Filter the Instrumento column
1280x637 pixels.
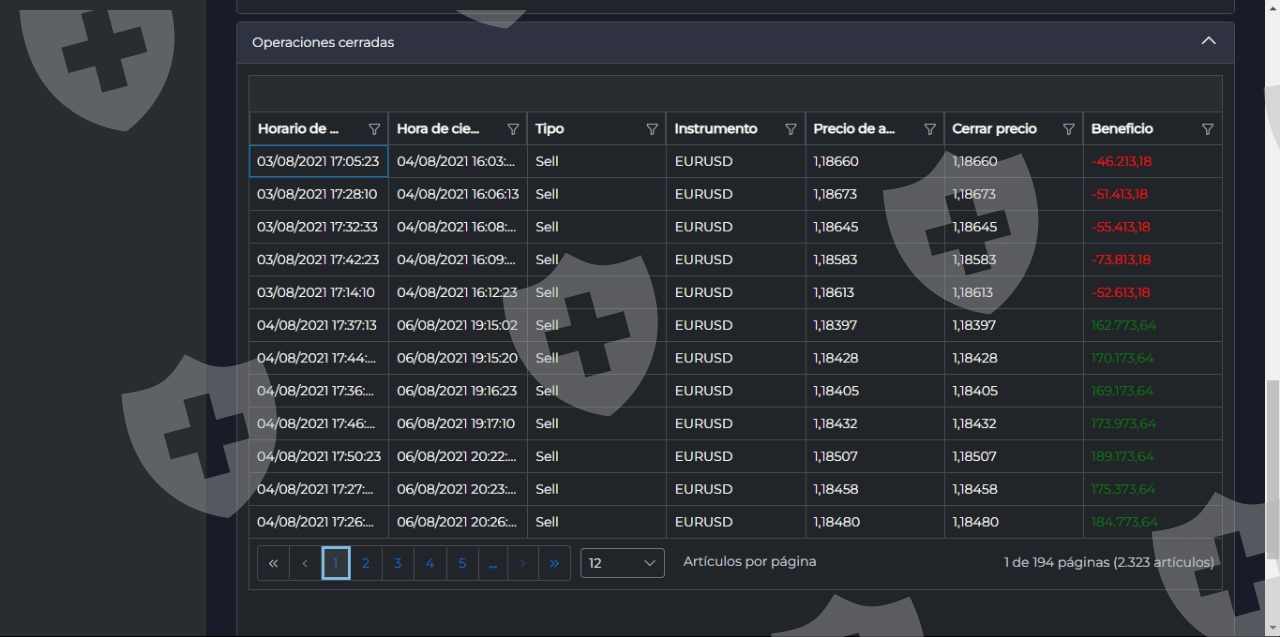(791, 129)
